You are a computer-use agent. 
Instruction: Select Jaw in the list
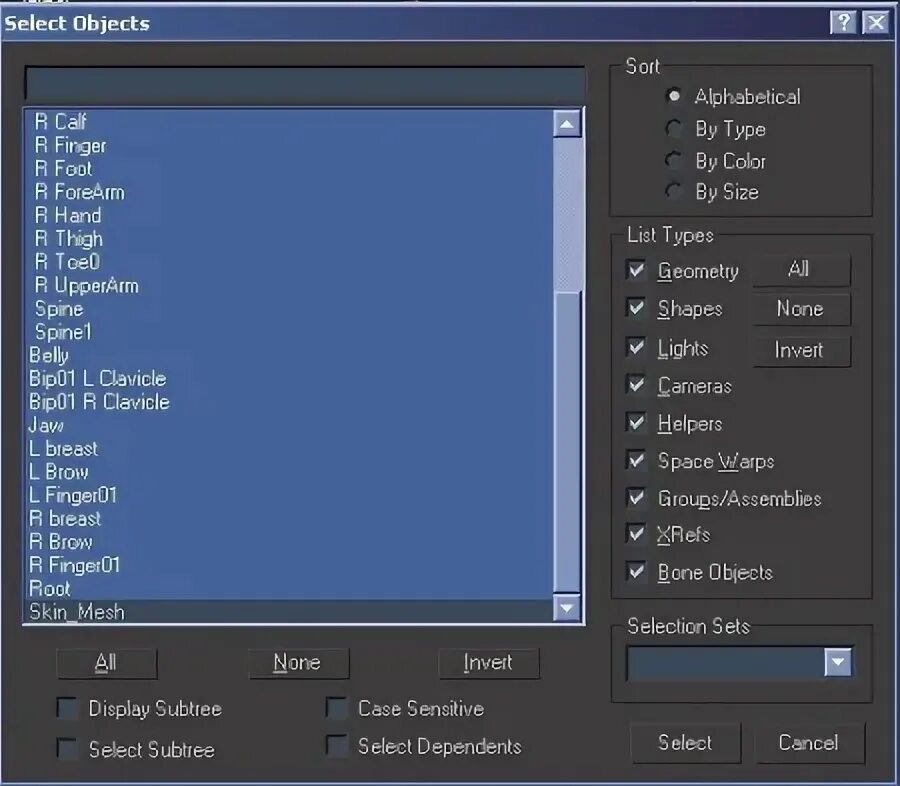pyautogui.click(x=289, y=425)
